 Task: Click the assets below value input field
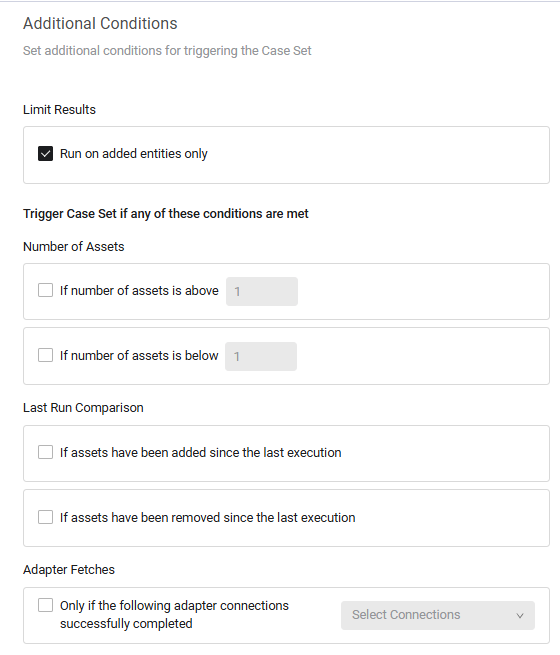[x=261, y=356]
